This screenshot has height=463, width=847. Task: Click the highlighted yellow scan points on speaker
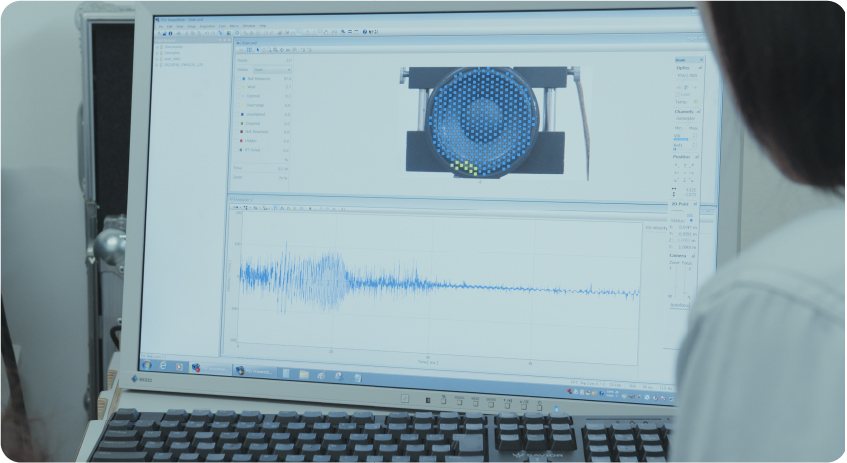point(461,163)
